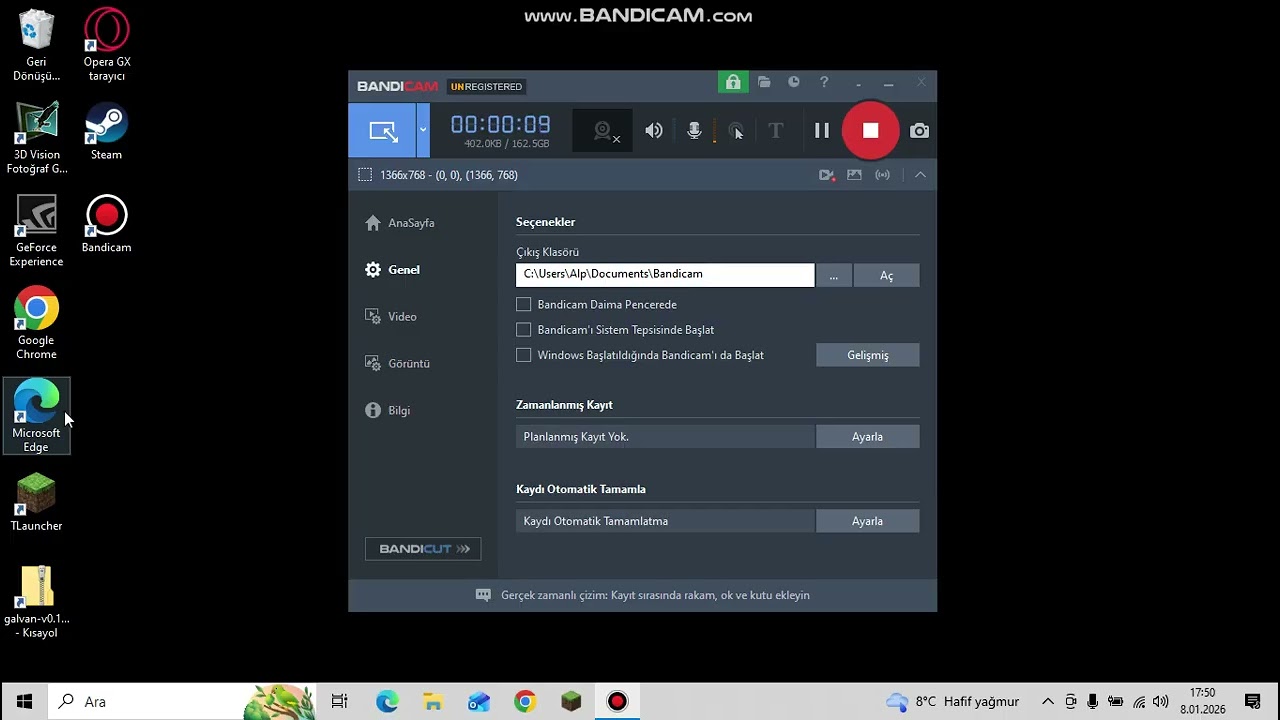Click the UNREGISTERED badge

click(486, 87)
